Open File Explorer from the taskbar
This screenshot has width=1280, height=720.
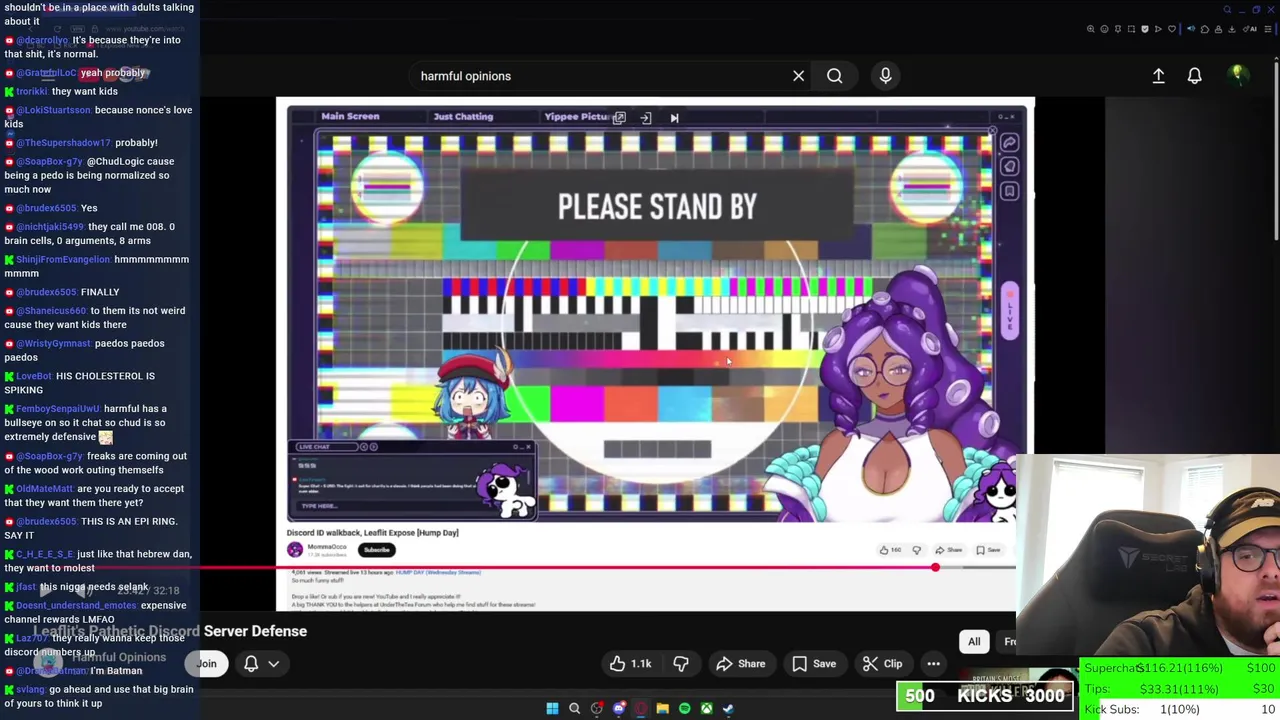tap(662, 709)
